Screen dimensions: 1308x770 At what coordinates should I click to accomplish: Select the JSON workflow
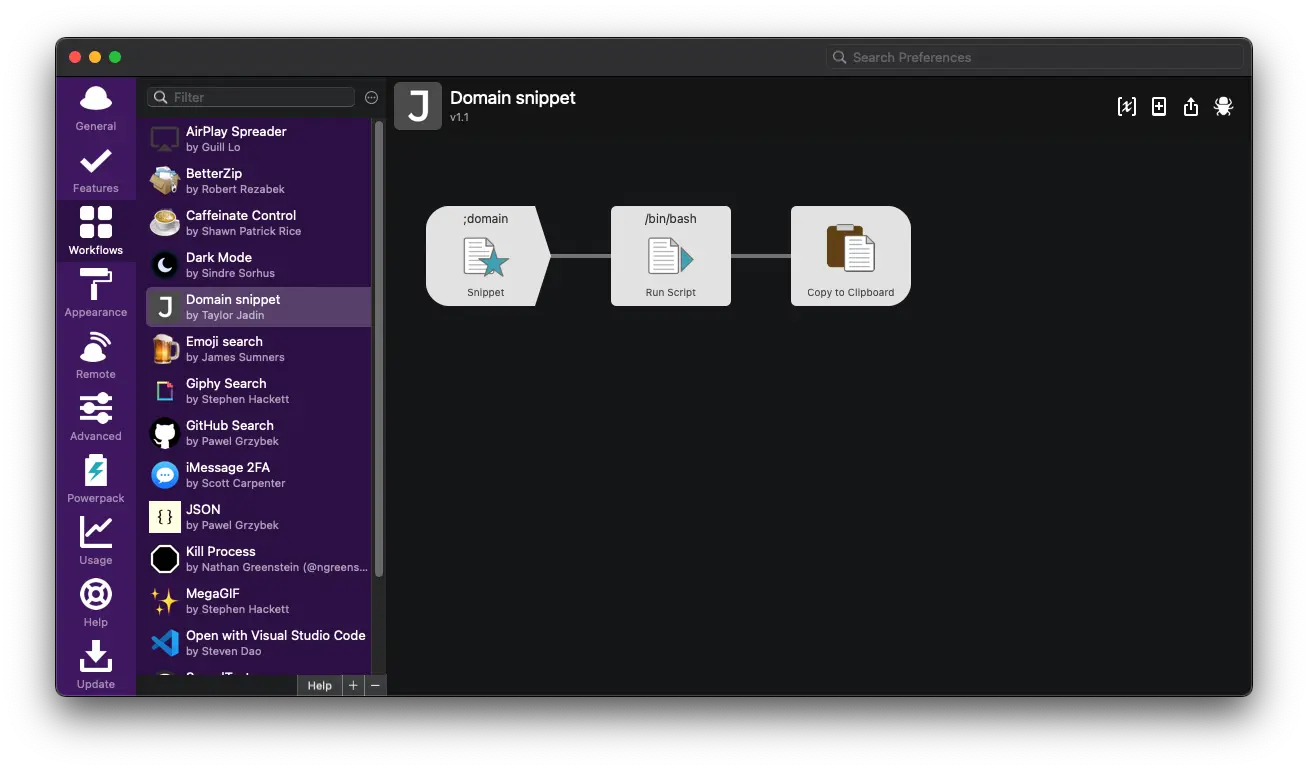[x=258, y=517]
